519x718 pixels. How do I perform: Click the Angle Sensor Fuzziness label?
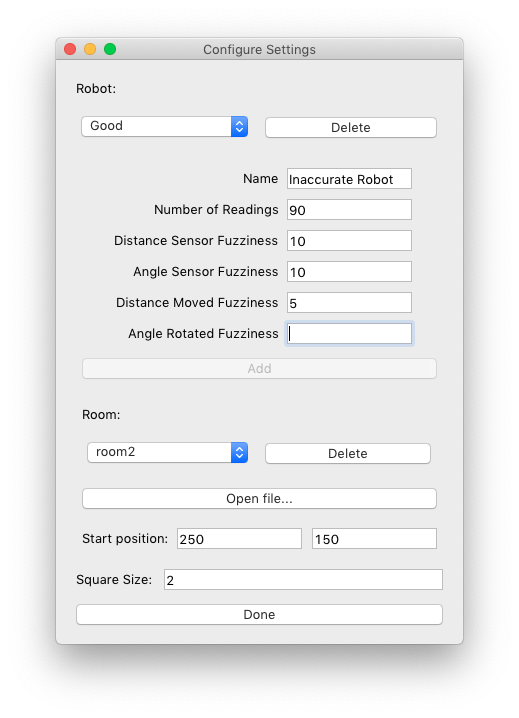pos(206,272)
